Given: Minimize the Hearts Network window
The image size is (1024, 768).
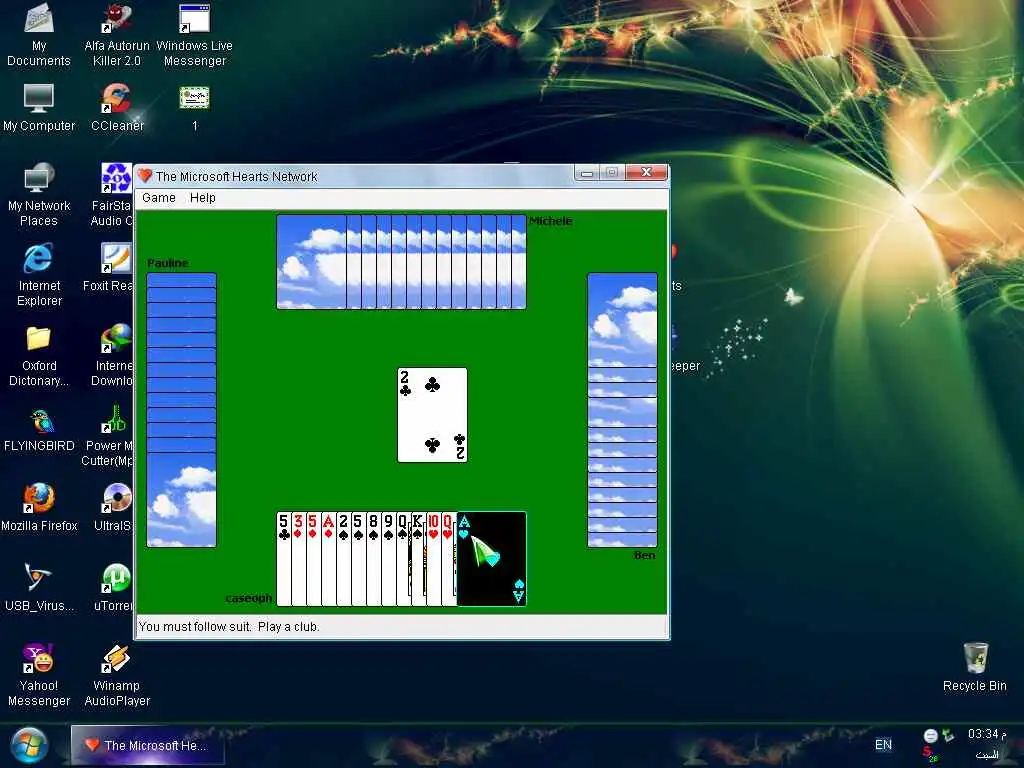Looking at the screenshot, I should pos(587,173).
